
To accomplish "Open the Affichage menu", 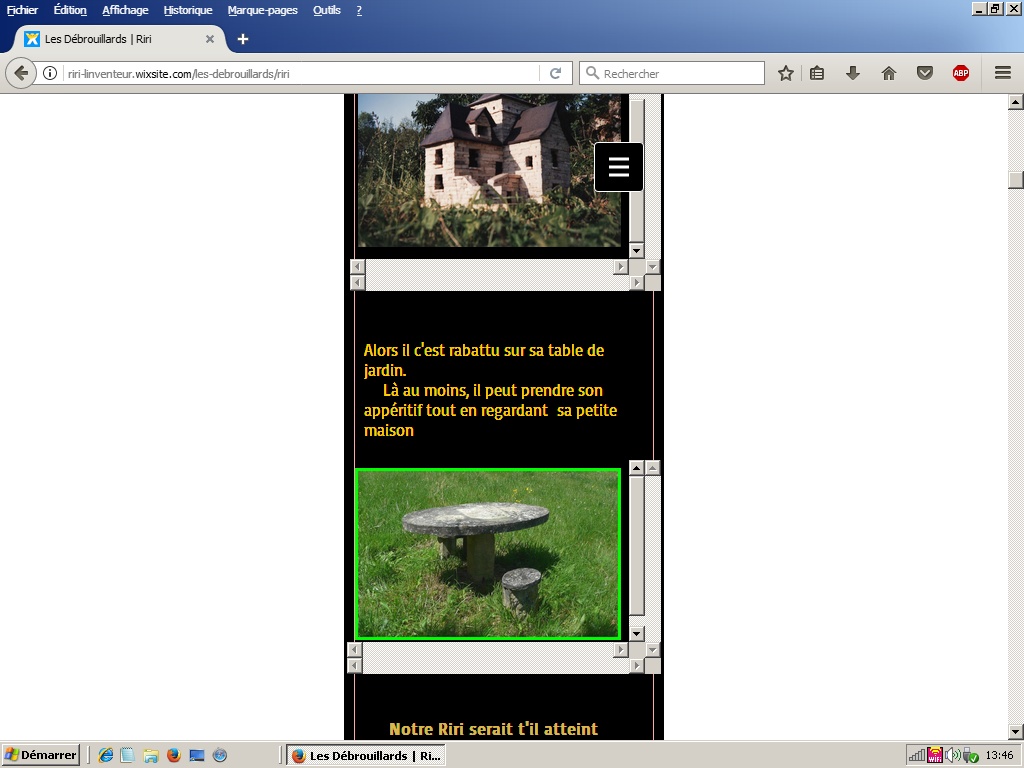I will click(125, 10).
